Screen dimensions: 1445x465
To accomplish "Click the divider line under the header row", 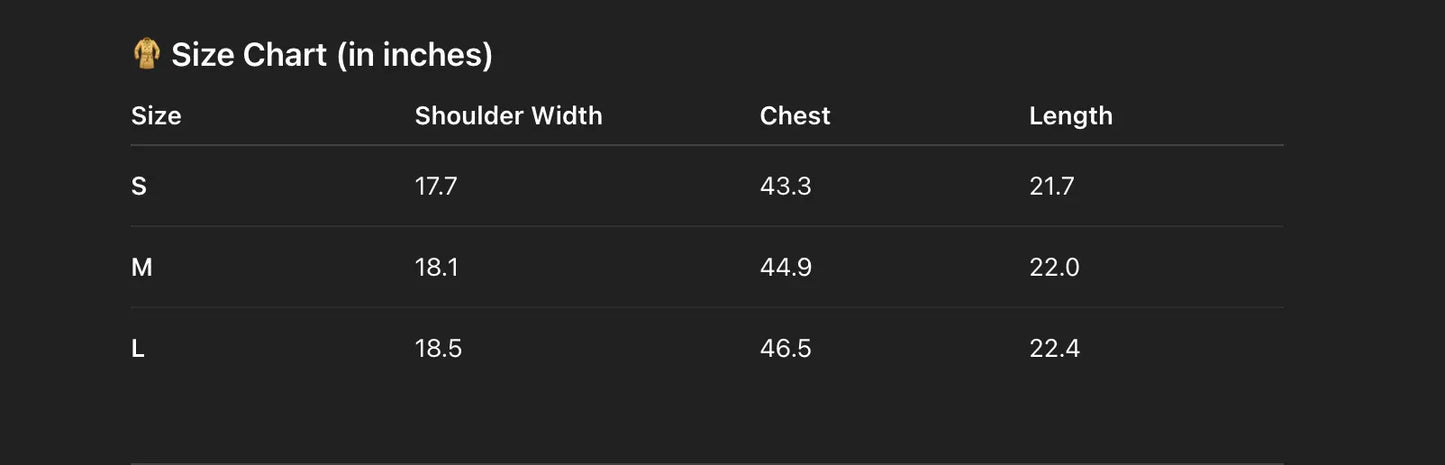I will (x=707, y=145).
